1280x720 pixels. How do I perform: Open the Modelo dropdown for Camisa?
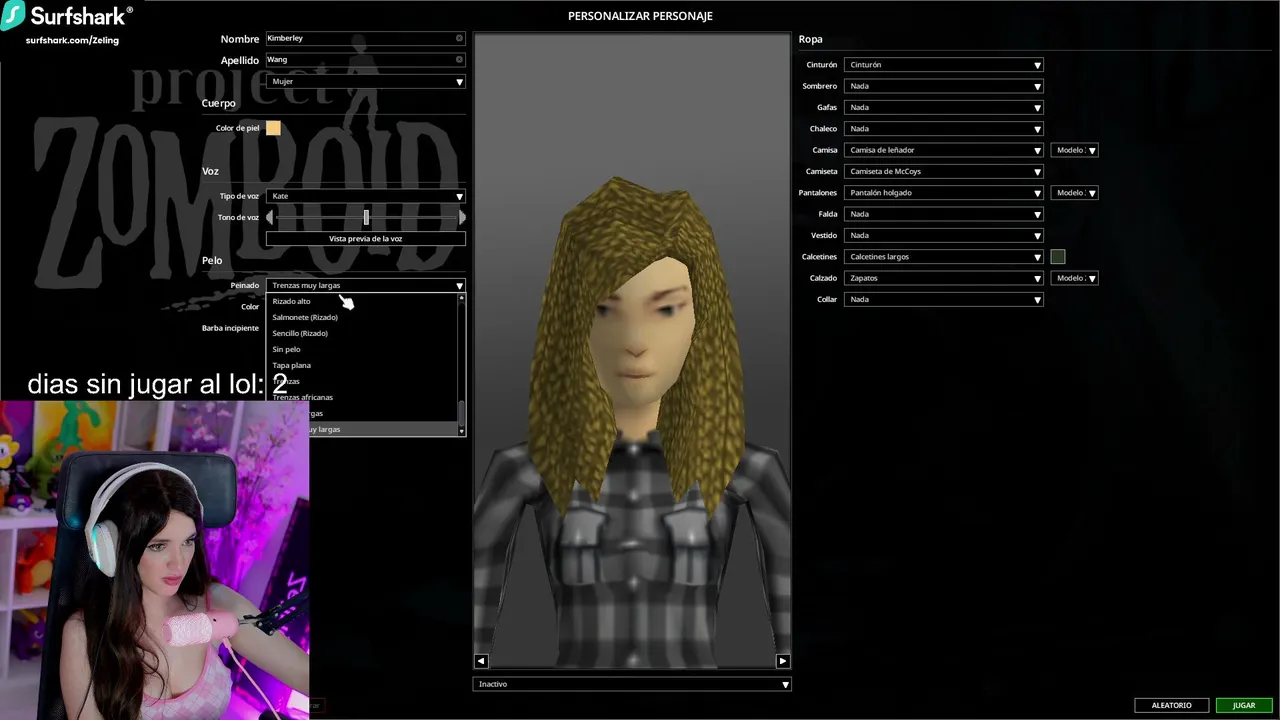[1075, 150]
